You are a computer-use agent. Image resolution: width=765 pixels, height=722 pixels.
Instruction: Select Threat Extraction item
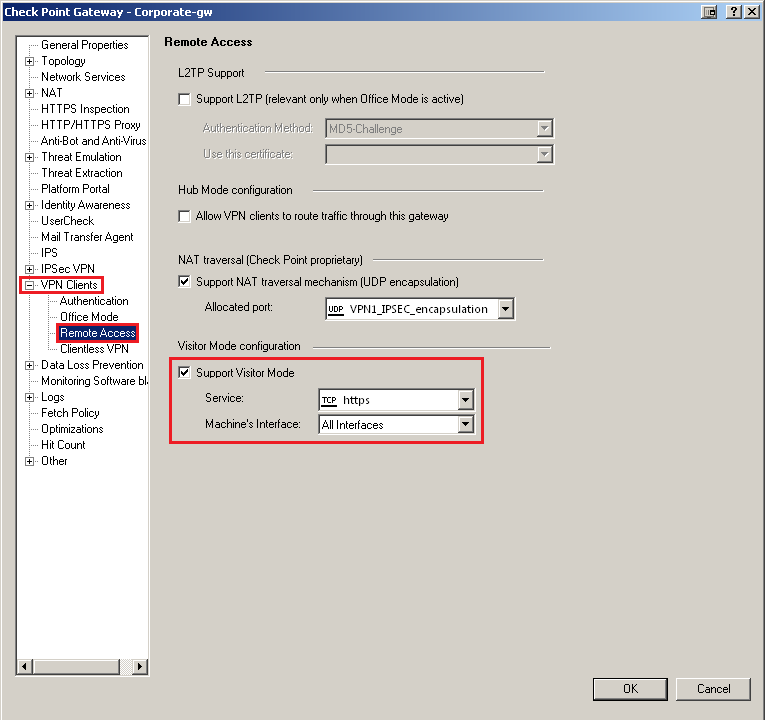(81, 173)
